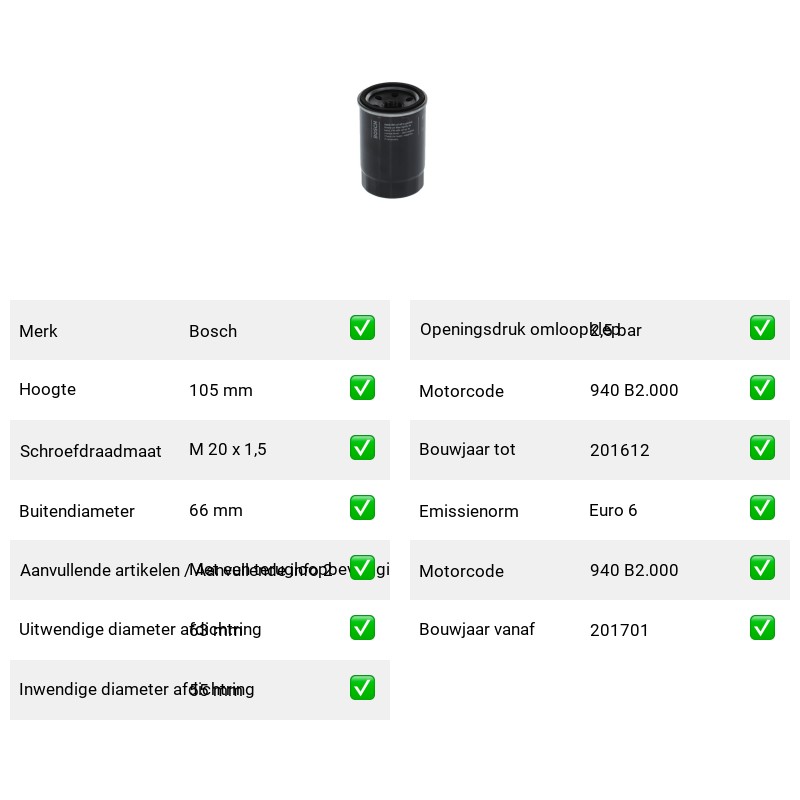Click the Bouwjaar vanaf label
The image size is (800, 800).
(x=477, y=629)
